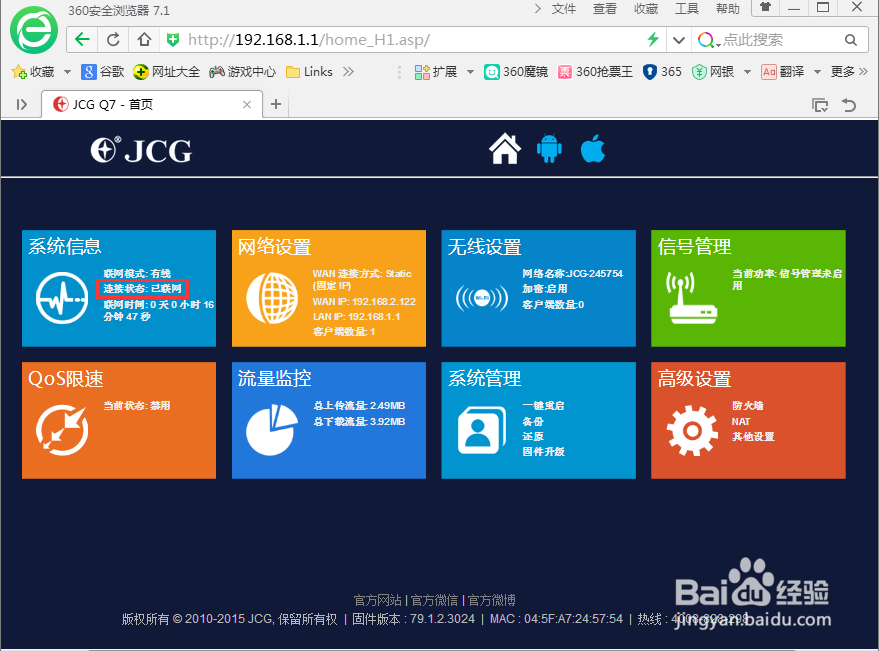Open the 流量监控 traffic monitoring panel
Screen dimensions: 879x651
pos(328,420)
